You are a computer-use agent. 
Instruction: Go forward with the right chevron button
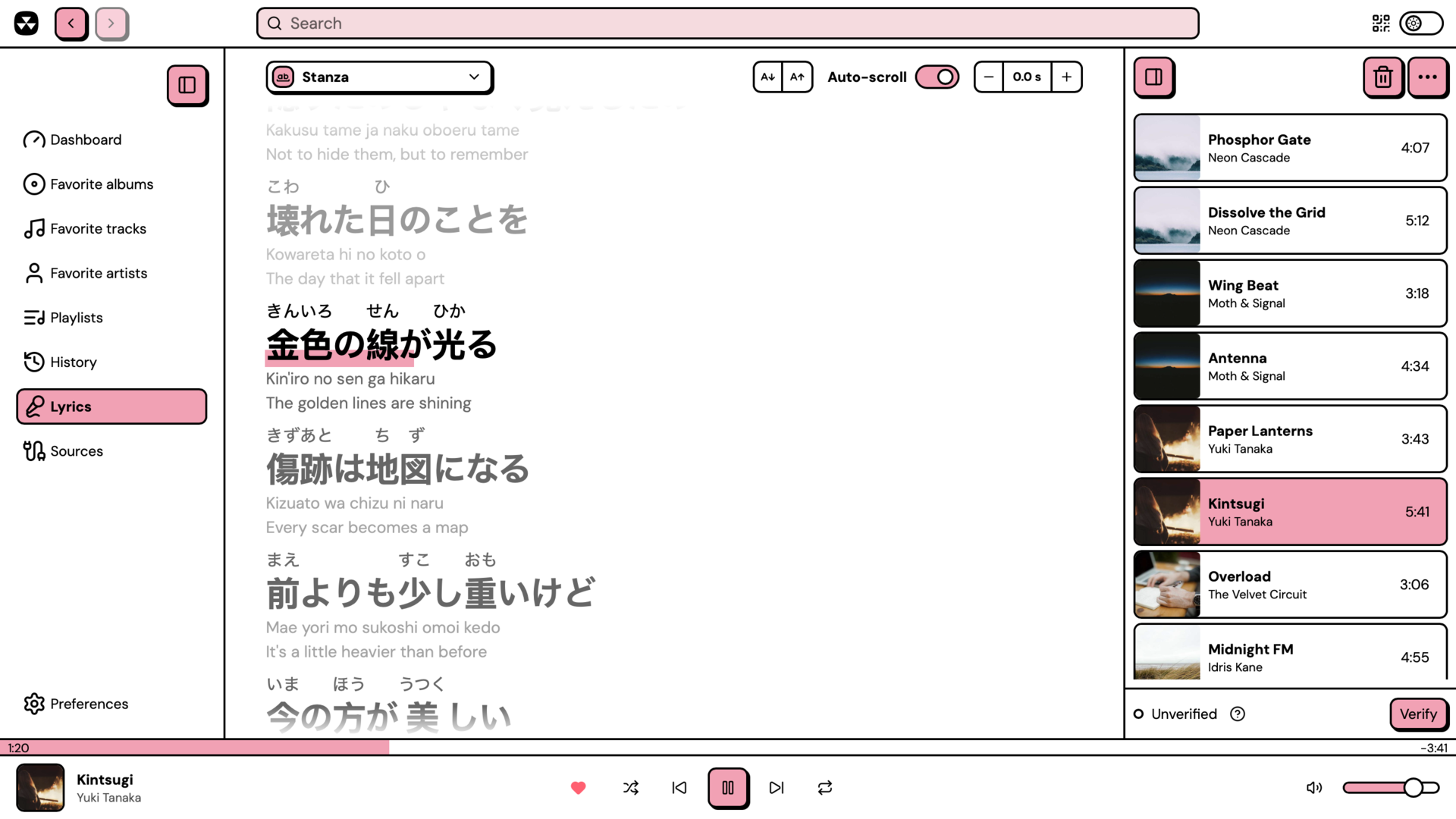click(x=111, y=24)
